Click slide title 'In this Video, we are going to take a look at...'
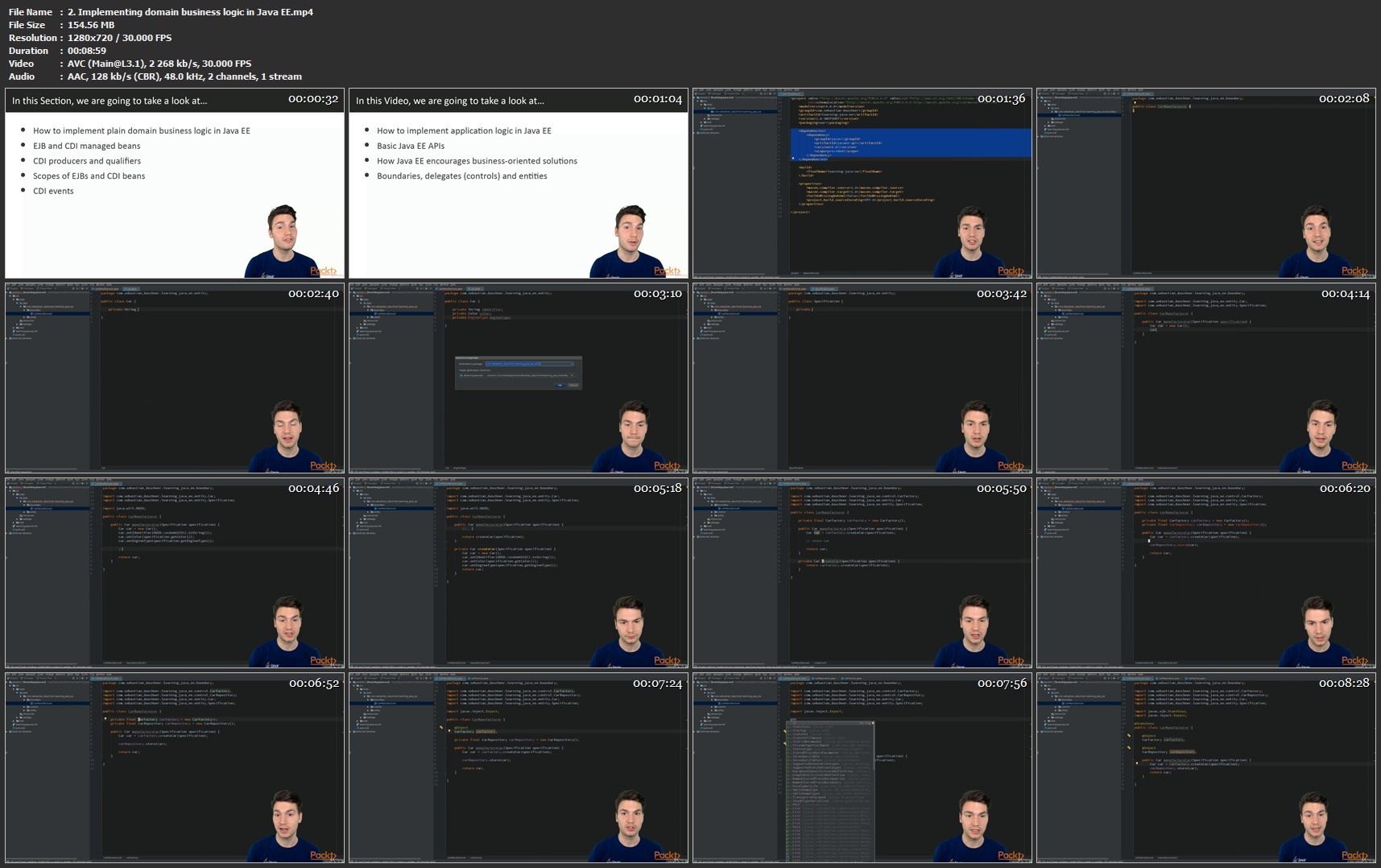Screen dimensions: 1381x868 450,101
